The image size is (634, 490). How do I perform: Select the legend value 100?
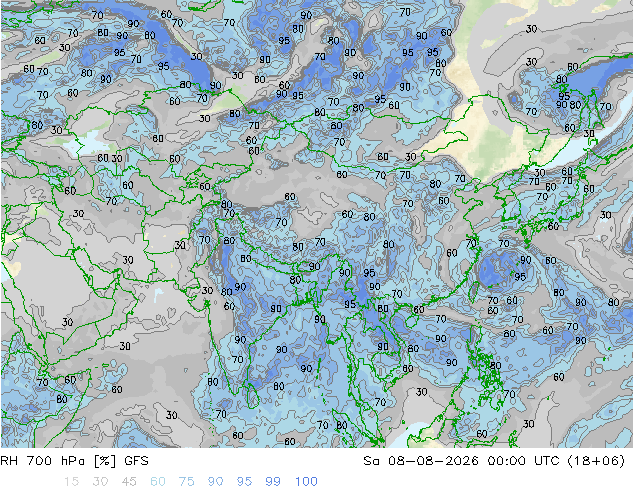point(306,482)
